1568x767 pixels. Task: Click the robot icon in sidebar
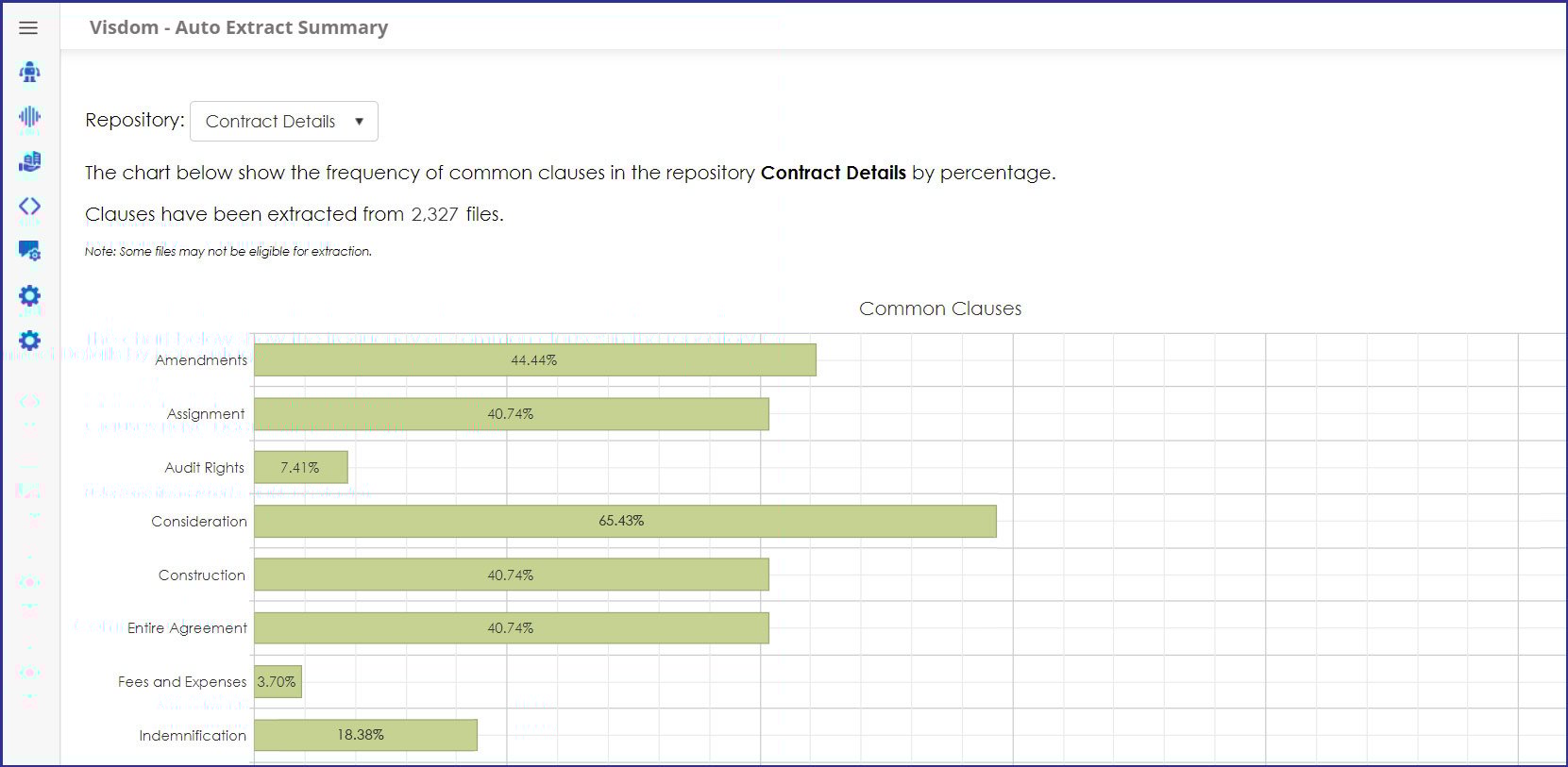click(x=29, y=72)
